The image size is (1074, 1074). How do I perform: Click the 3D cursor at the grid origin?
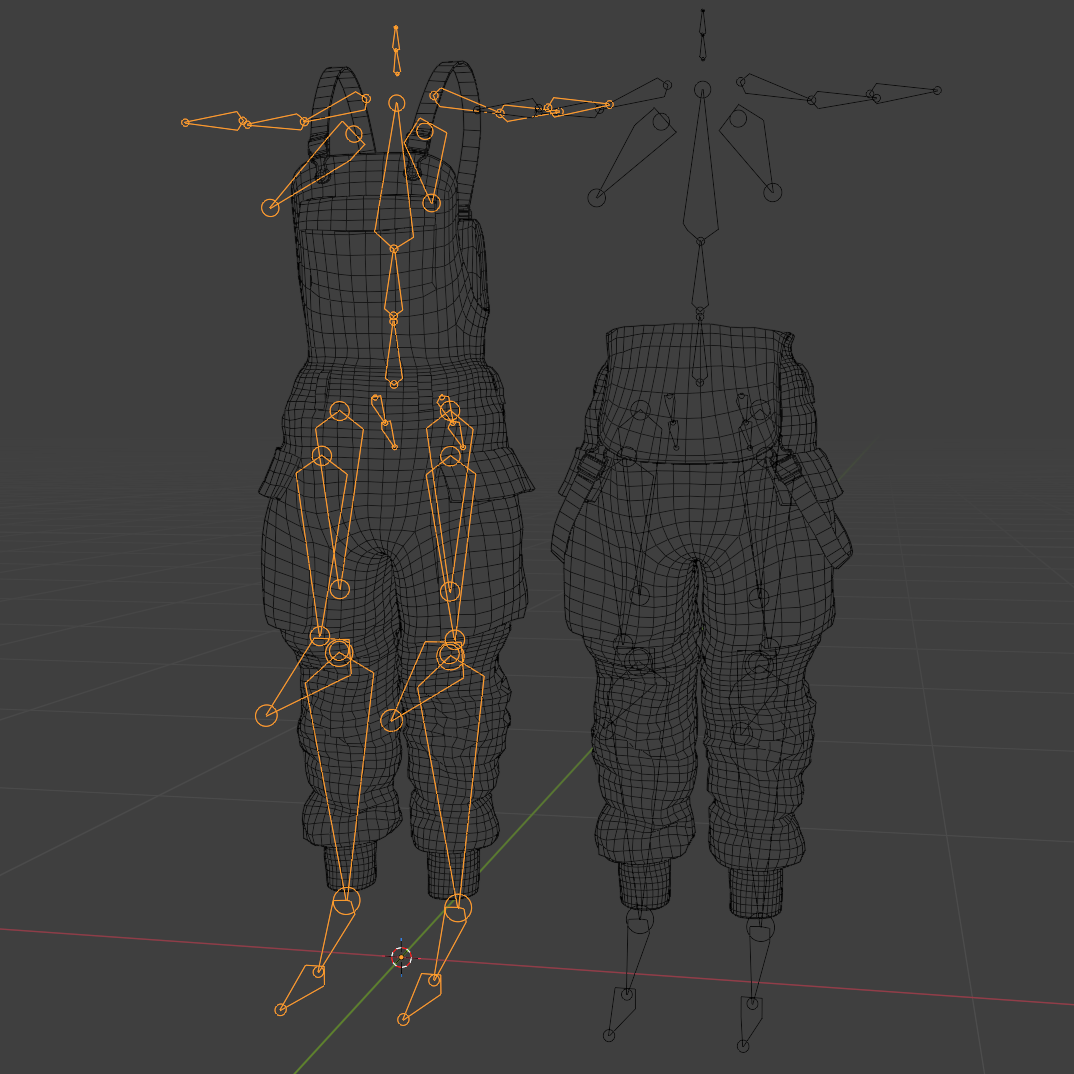click(x=401, y=957)
